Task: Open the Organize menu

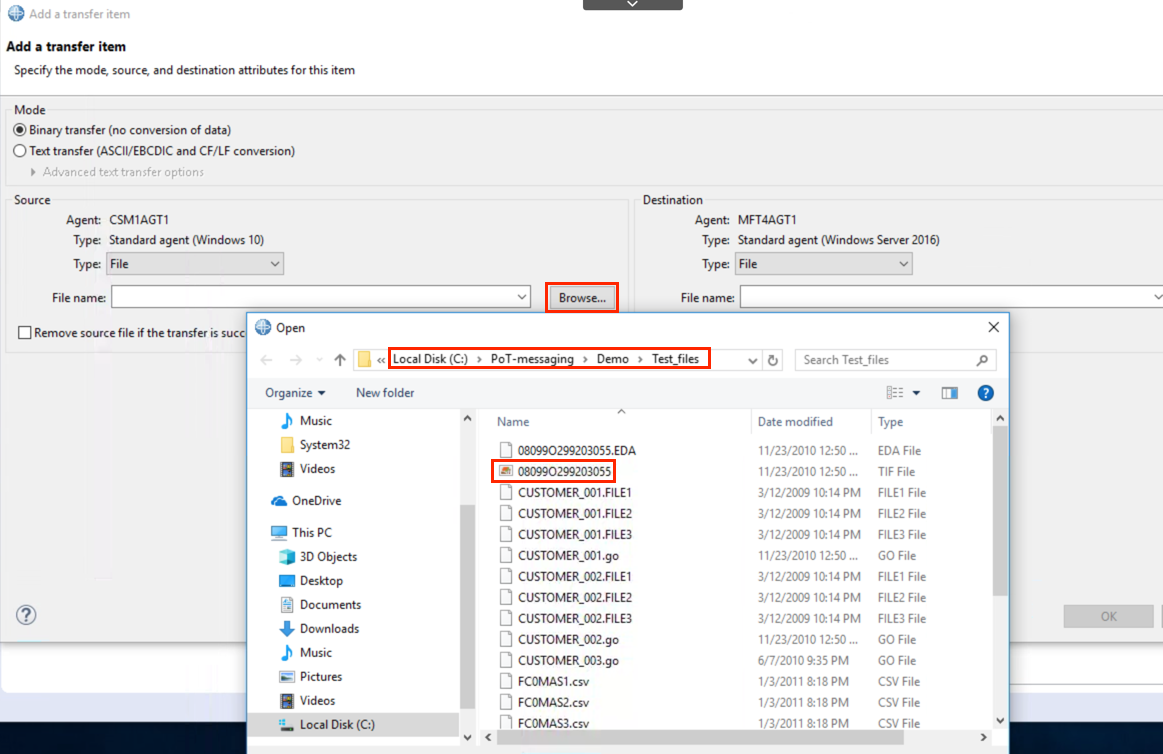Action: pos(294,393)
